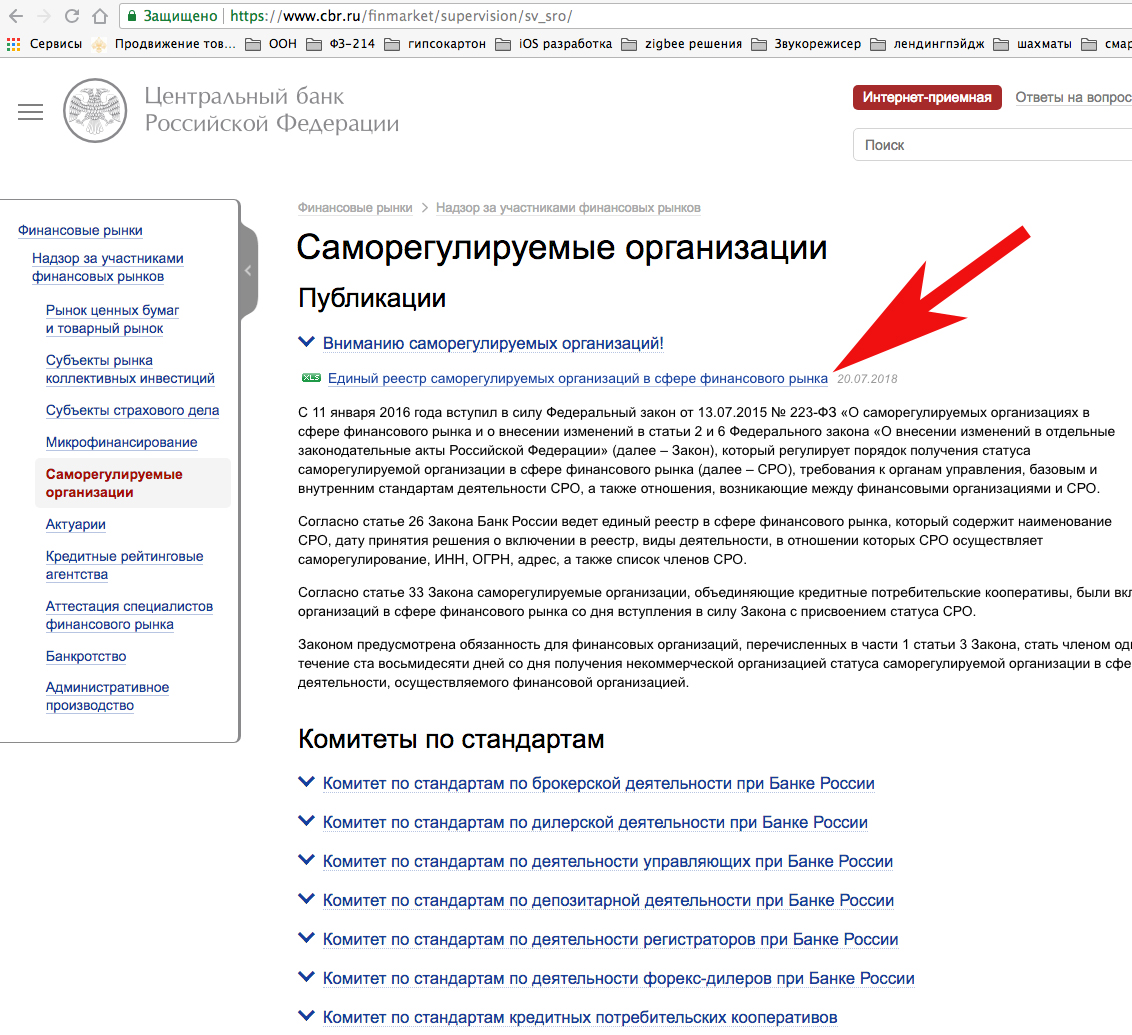Open the Продвижение тов... bookmark

[163, 44]
